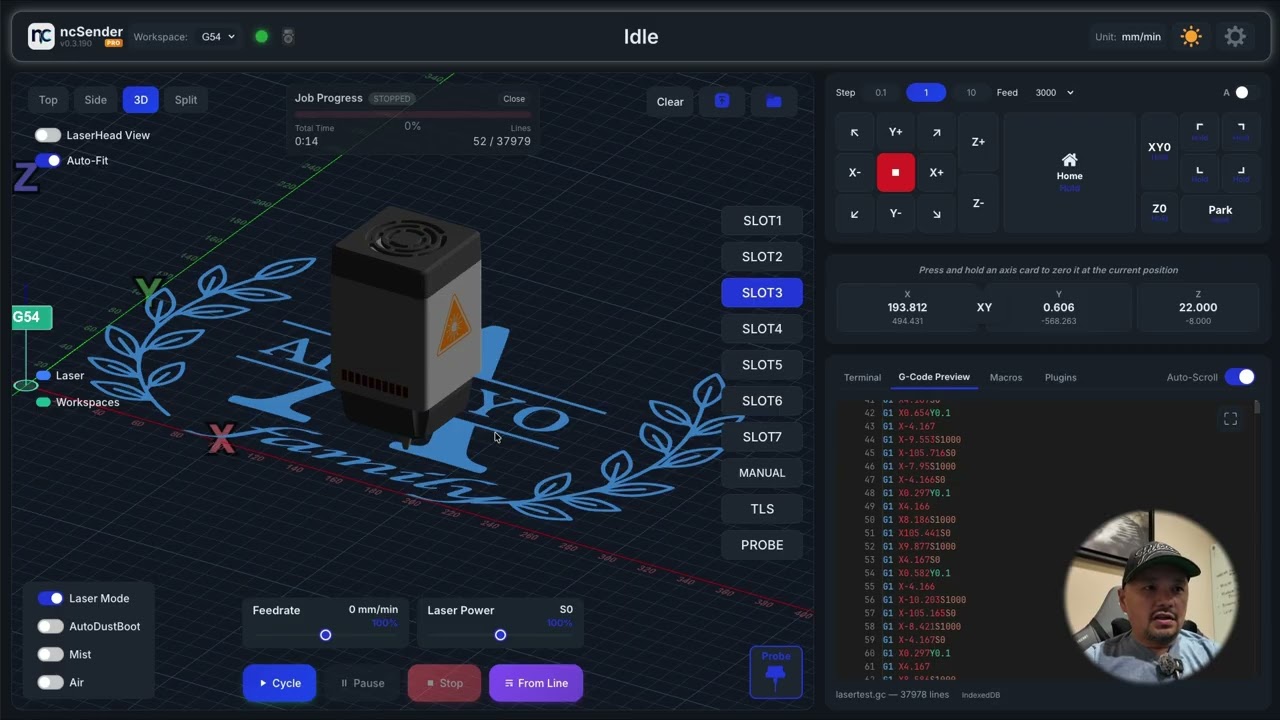1280x720 pixels.
Task: Click the Park button
Action: click(x=1220, y=211)
